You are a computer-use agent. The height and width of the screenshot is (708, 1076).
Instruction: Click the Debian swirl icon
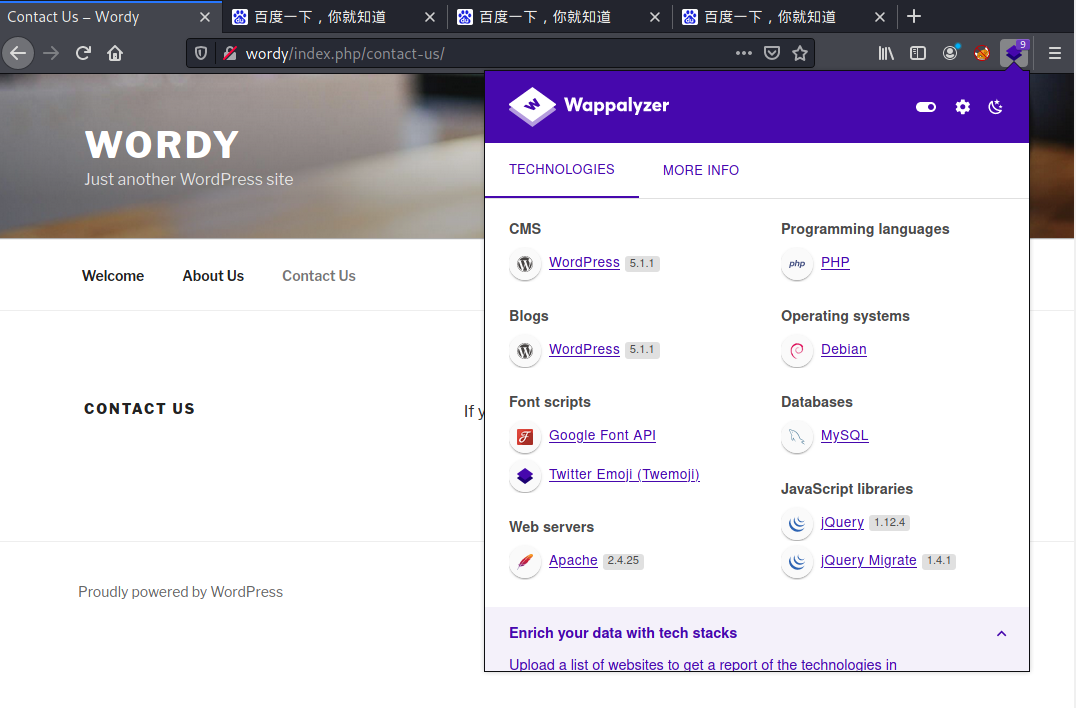pos(797,351)
